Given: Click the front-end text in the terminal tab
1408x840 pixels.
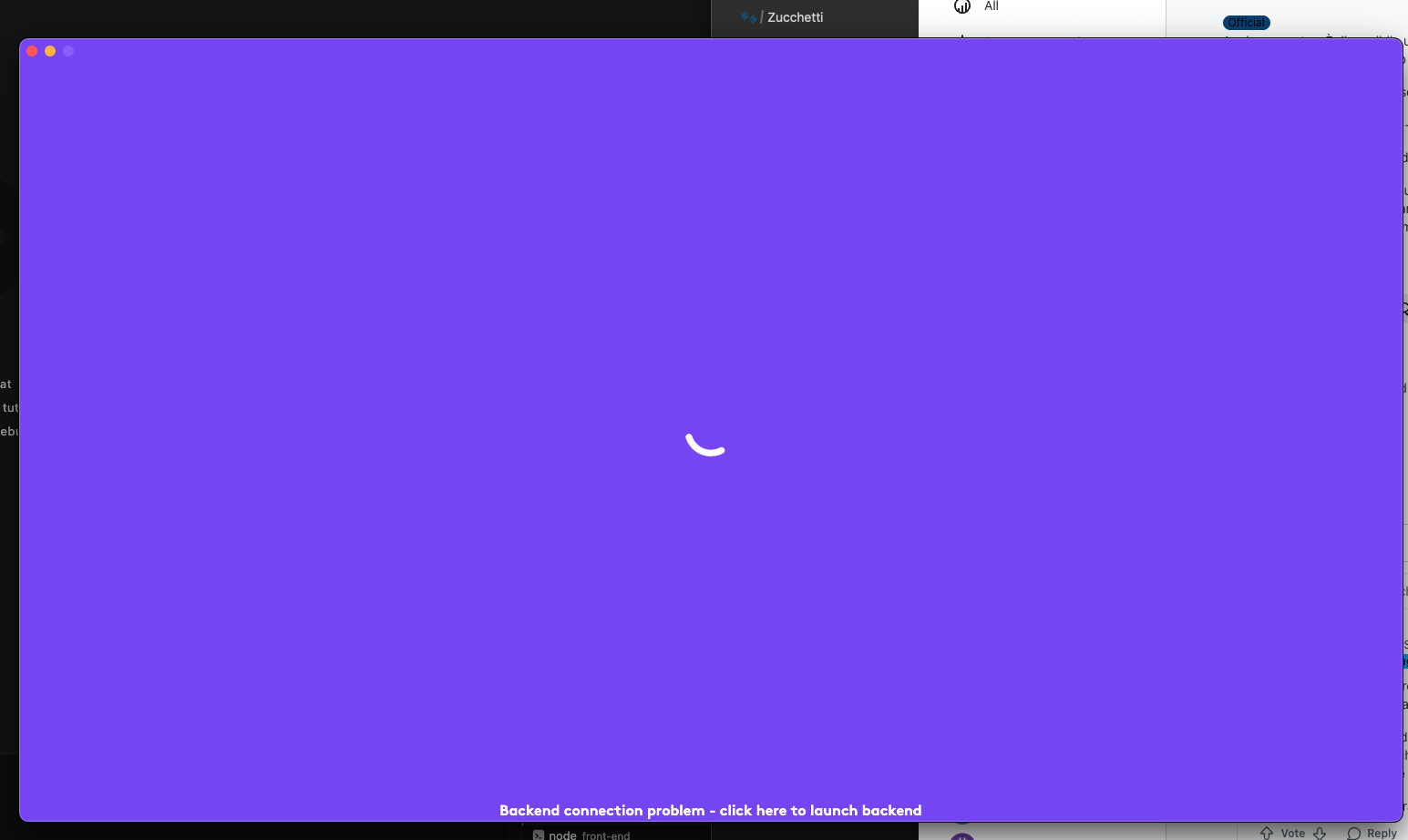Looking at the screenshot, I should pos(606,835).
